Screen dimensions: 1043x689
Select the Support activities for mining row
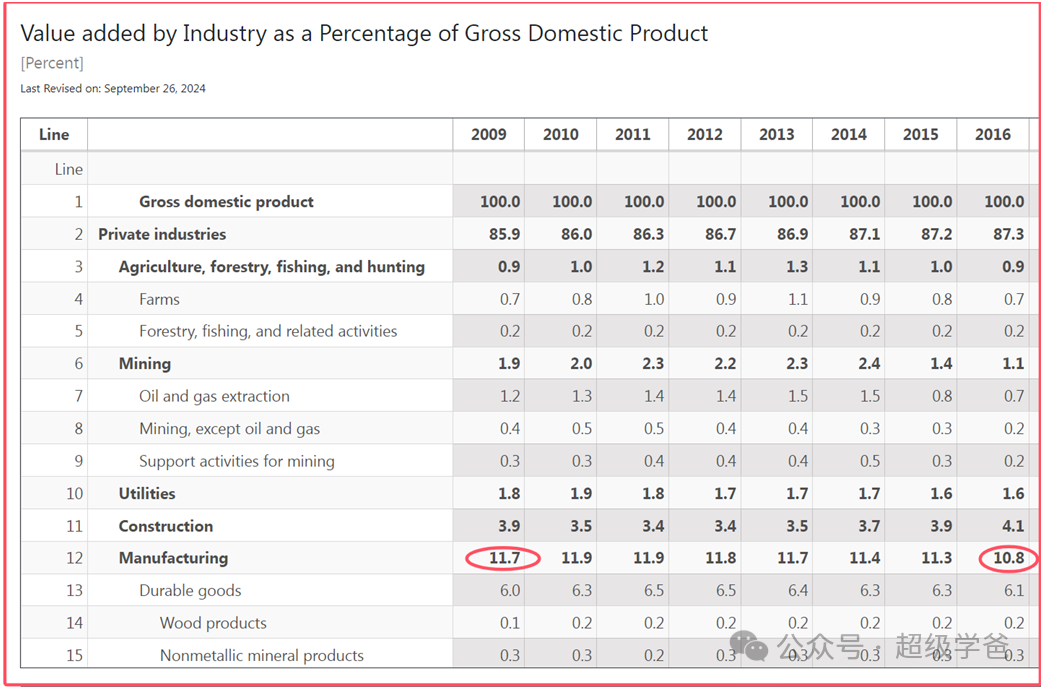pos(236,461)
